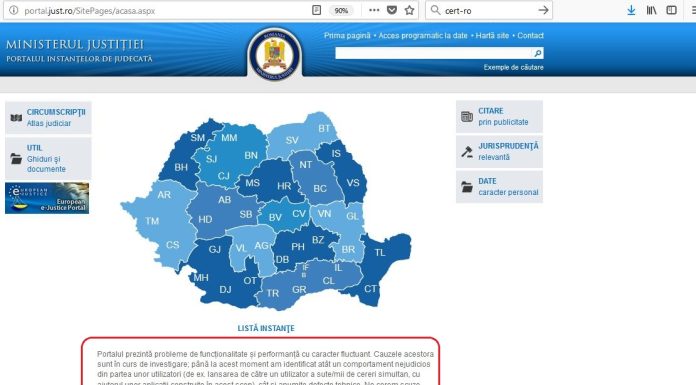The height and width of the screenshot is (385, 696).
Task: Select the BC county on the map
Action: point(320,189)
